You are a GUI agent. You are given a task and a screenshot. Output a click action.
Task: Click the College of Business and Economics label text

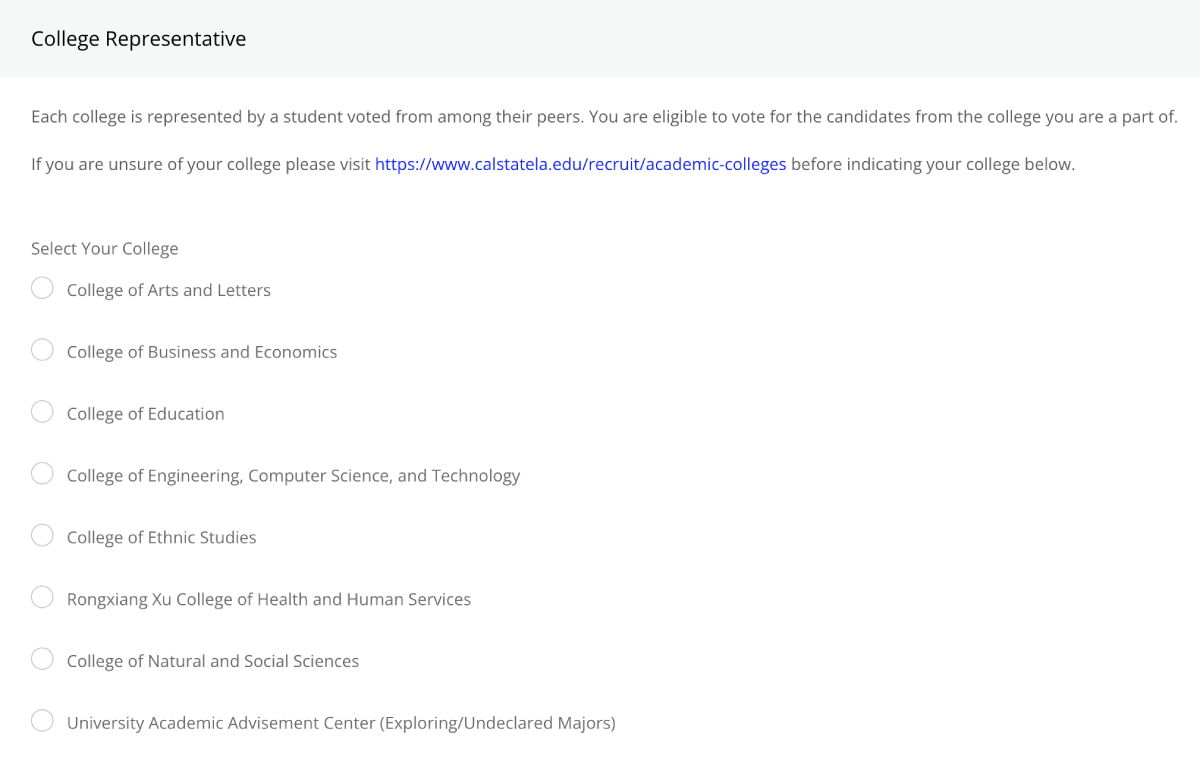pyautogui.click(x=201, y=351)
